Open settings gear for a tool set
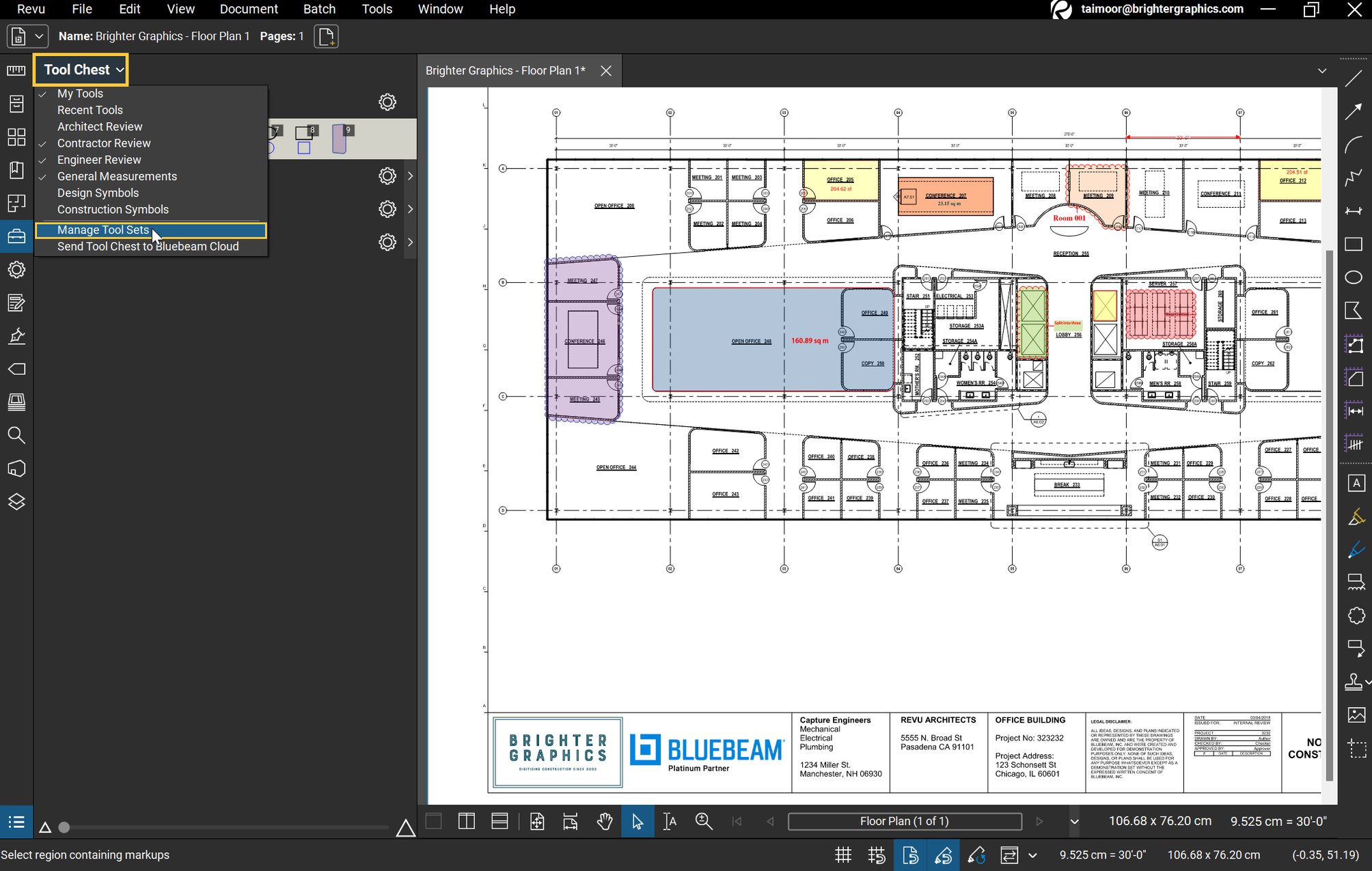The width and height of the screenshot is (1372, 871). point(387,176)
